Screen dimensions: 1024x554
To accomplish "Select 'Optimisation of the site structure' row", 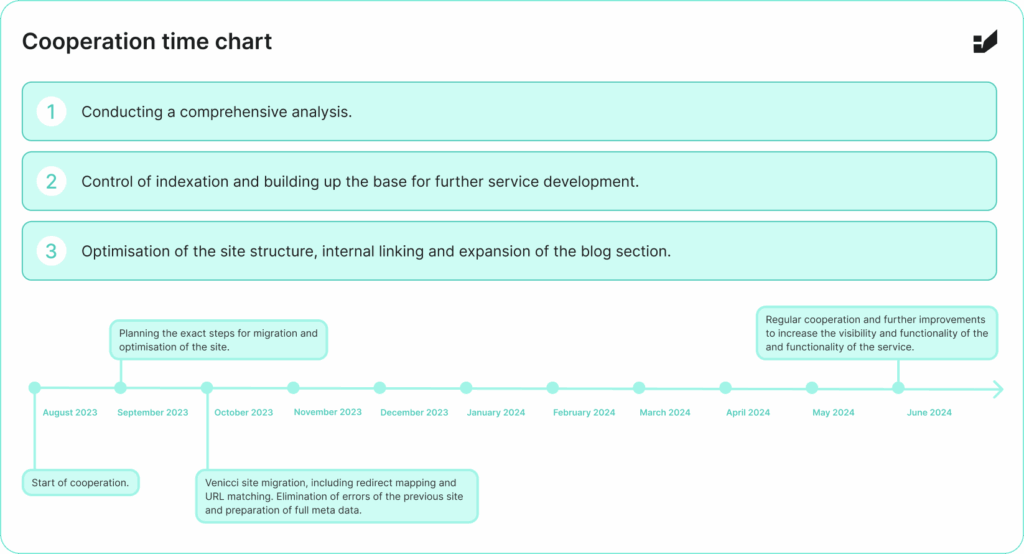I will pyautogui.click(x=509, y=251).
